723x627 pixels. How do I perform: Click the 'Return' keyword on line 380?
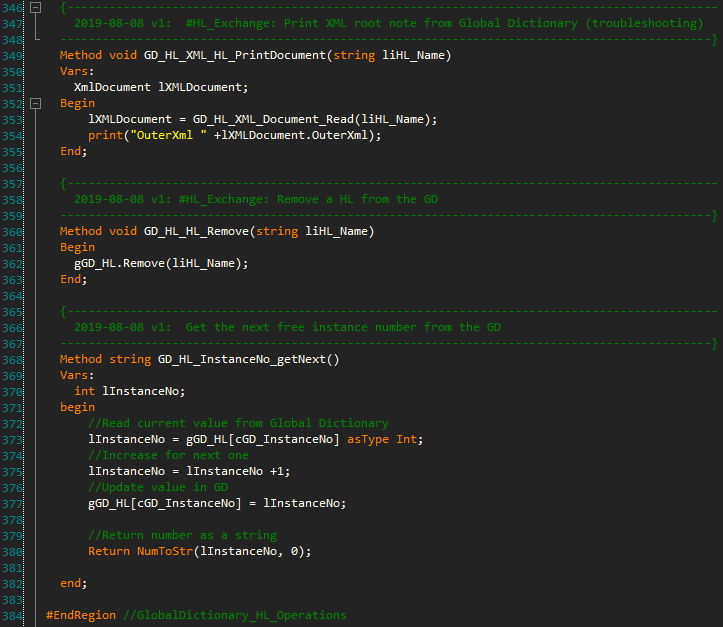point(109,551)
